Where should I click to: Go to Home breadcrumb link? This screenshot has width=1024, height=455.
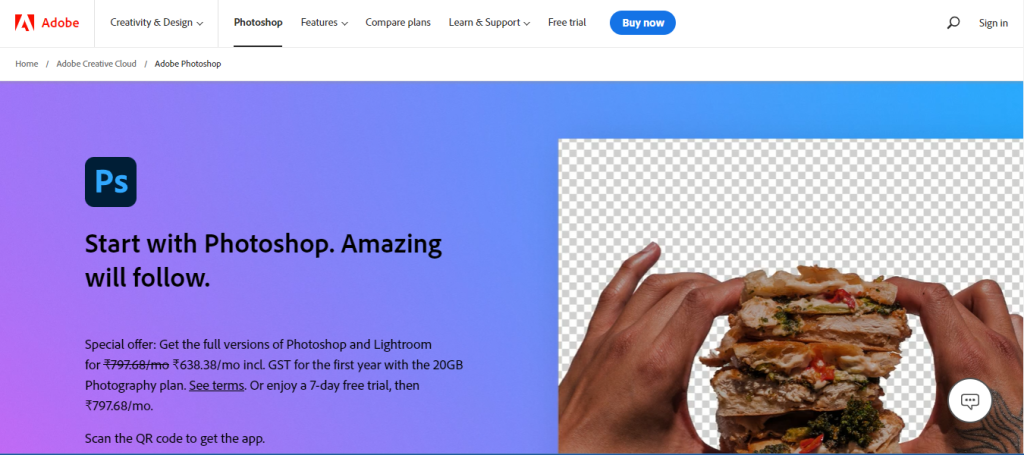coord(27,64)
